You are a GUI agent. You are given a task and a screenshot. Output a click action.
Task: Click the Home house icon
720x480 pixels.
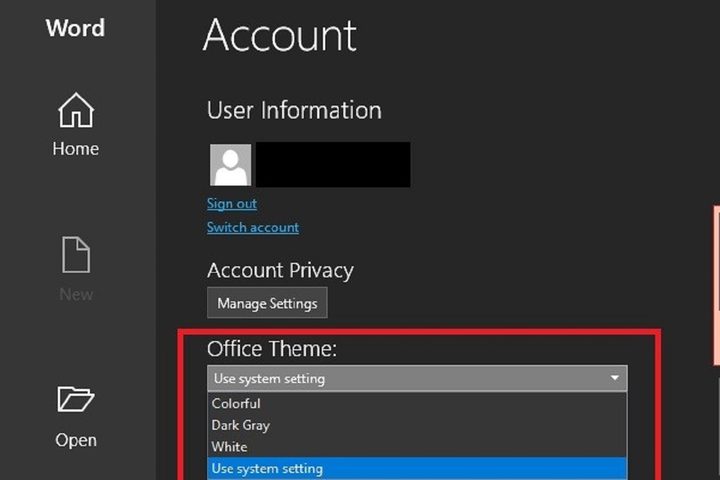pyautogui.click(x=76, y=110)
